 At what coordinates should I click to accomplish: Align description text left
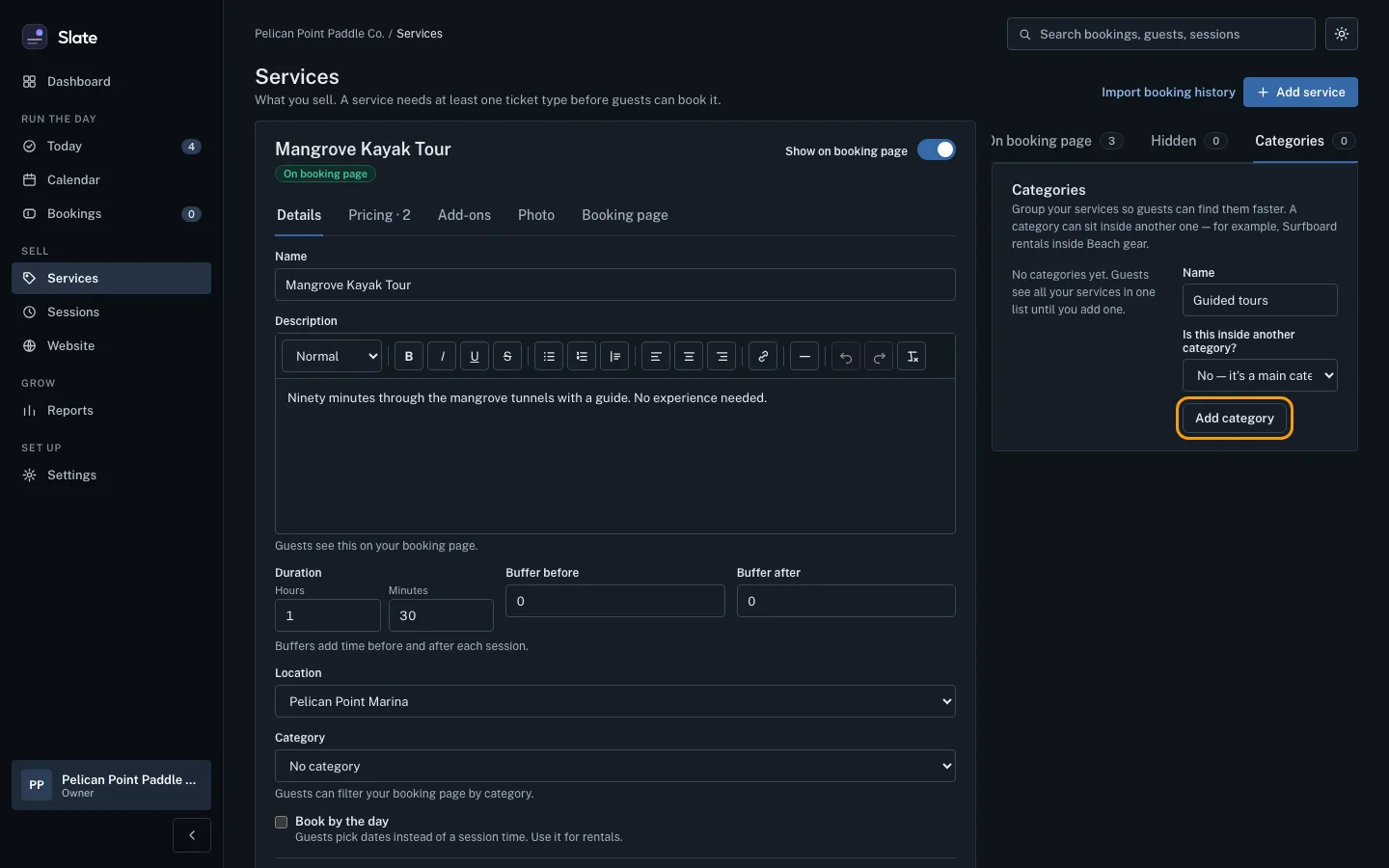(x=656, y=357)
